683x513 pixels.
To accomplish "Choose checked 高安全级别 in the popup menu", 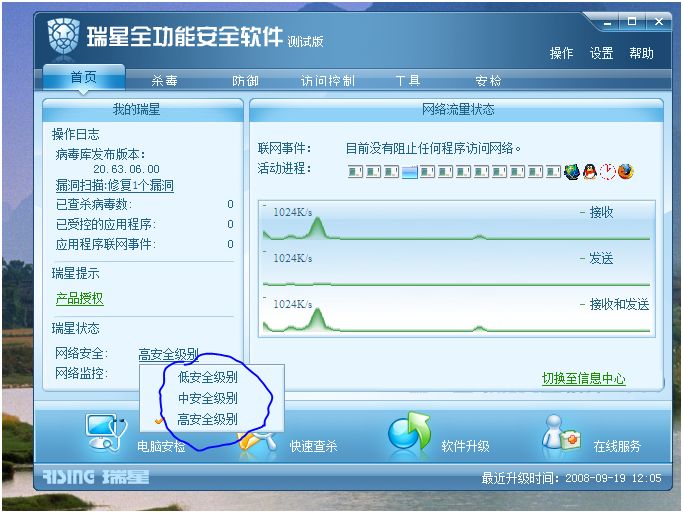I will (x=212, y=419).
